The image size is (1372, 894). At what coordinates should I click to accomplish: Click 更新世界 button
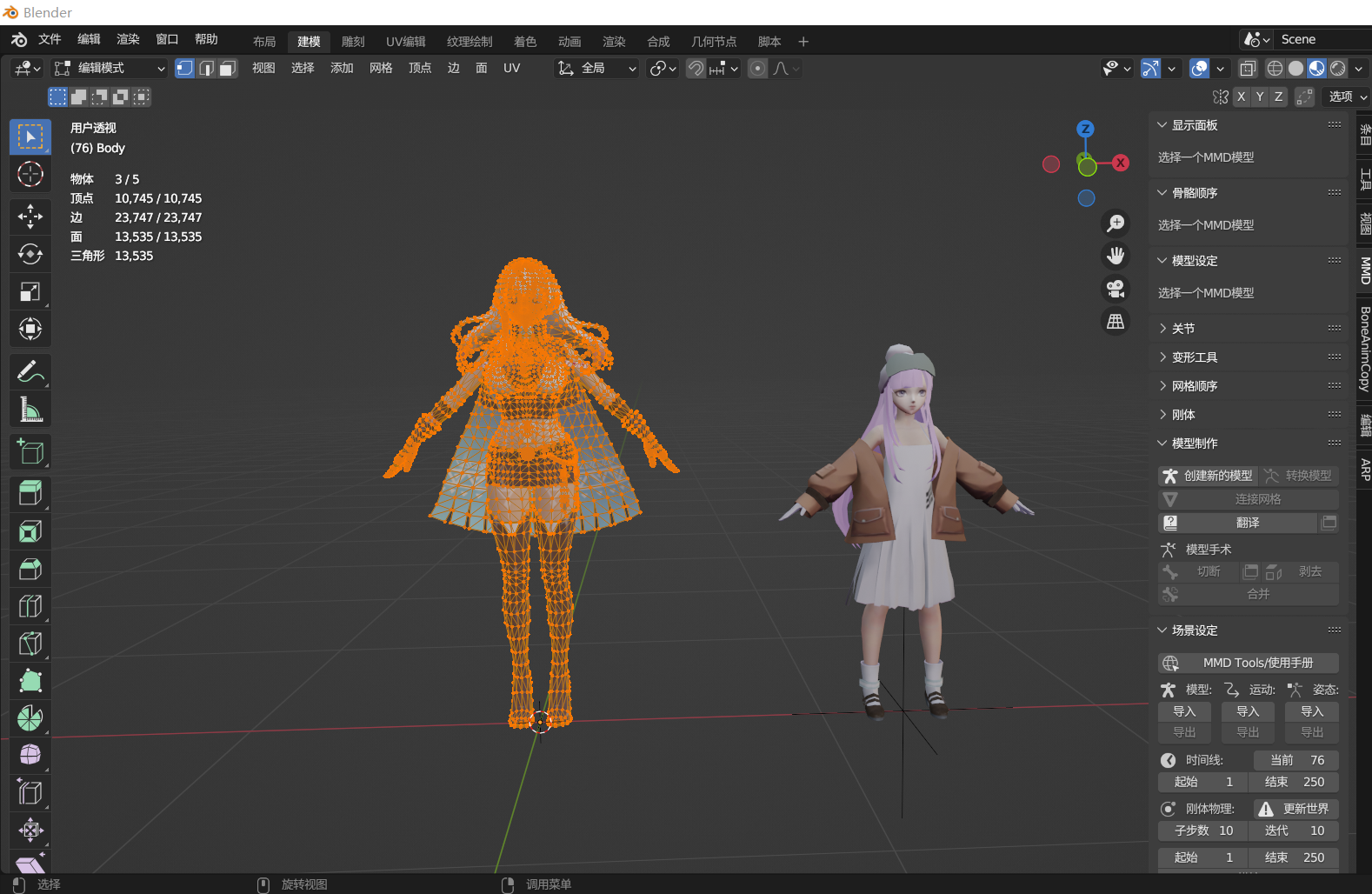coord(1295,809)
